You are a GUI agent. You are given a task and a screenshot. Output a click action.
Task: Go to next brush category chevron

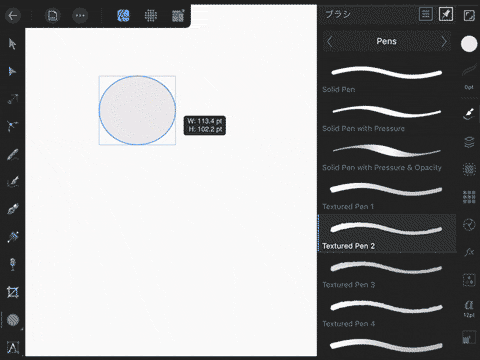pyautogui.click(x=444, y=42)
